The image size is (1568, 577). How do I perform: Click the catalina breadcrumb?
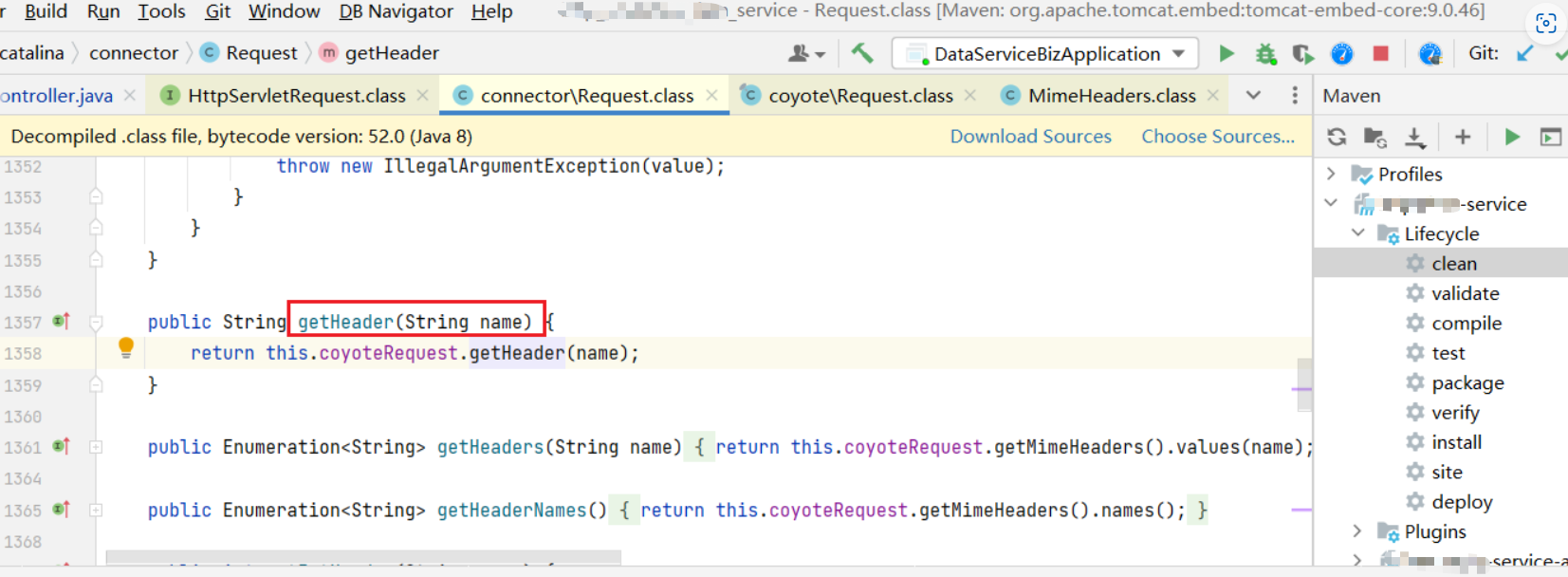click(x=32, y=53)
